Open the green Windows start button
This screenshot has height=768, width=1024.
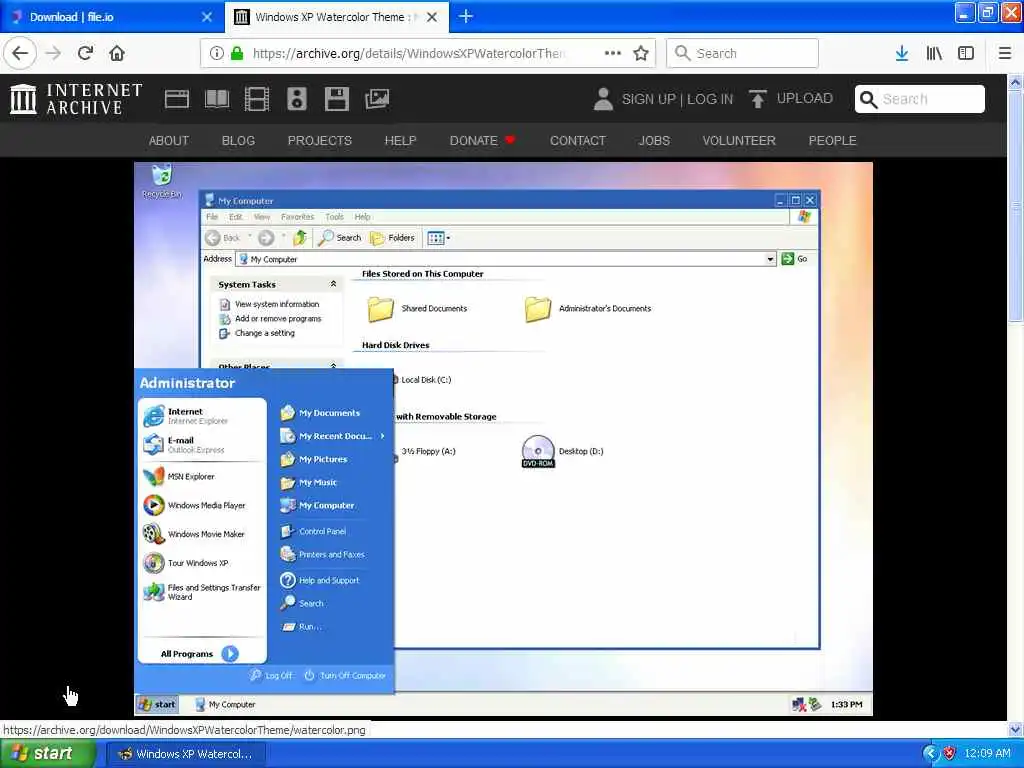(x=46, y=754)
